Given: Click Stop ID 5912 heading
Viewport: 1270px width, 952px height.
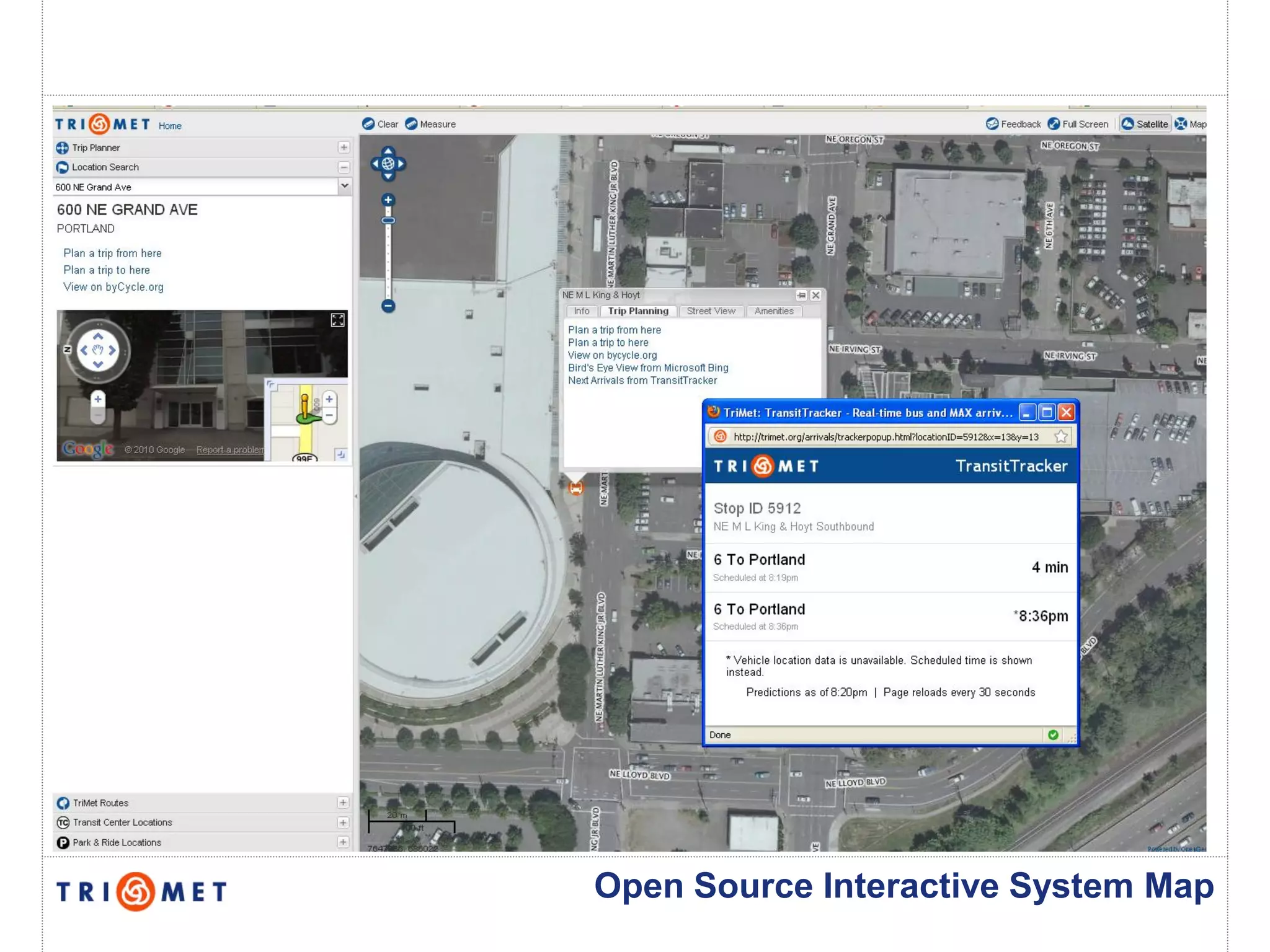Looking at the screenshot, I should click(757, 508).
